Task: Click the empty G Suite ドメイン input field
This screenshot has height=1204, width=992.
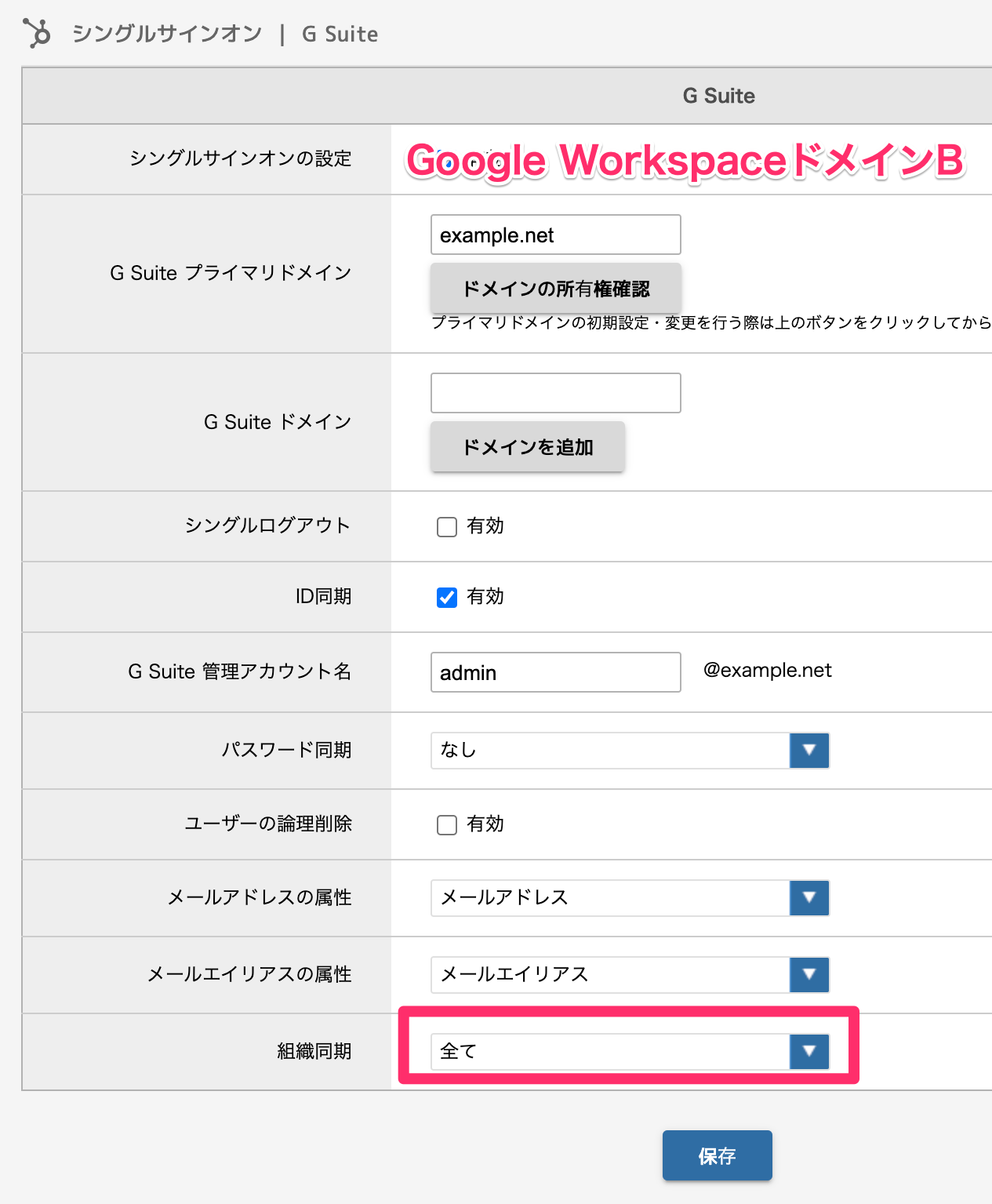Action: (x=556, y=393)
